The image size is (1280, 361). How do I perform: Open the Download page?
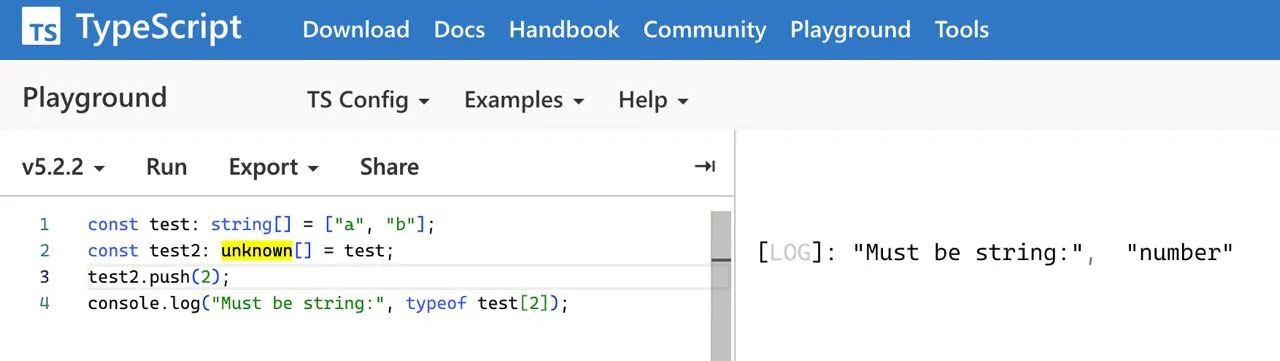[356, 29]
